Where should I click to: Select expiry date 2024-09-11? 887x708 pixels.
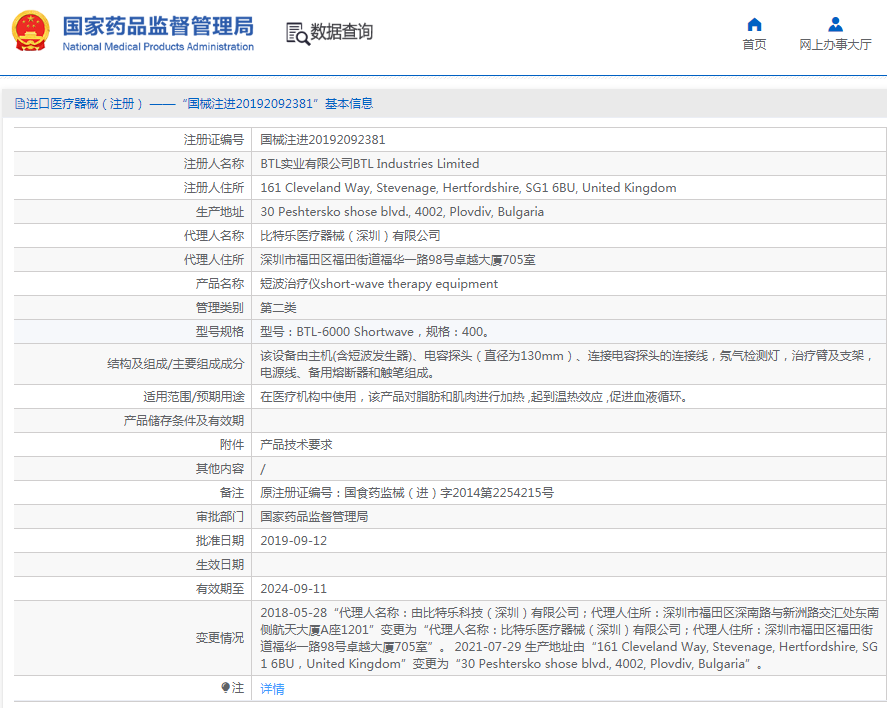294,589
